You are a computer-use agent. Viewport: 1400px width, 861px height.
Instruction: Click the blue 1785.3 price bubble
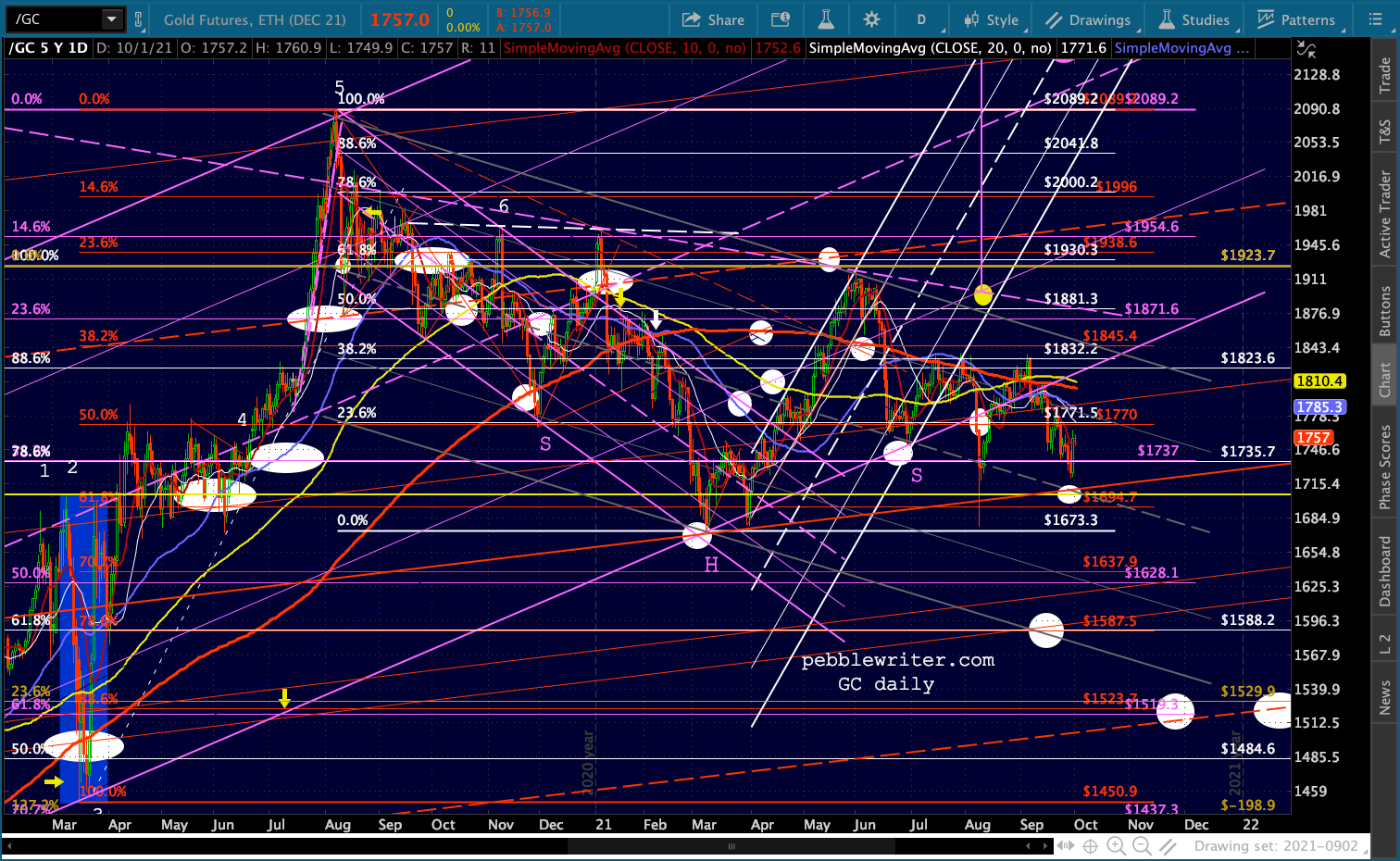1319,407
